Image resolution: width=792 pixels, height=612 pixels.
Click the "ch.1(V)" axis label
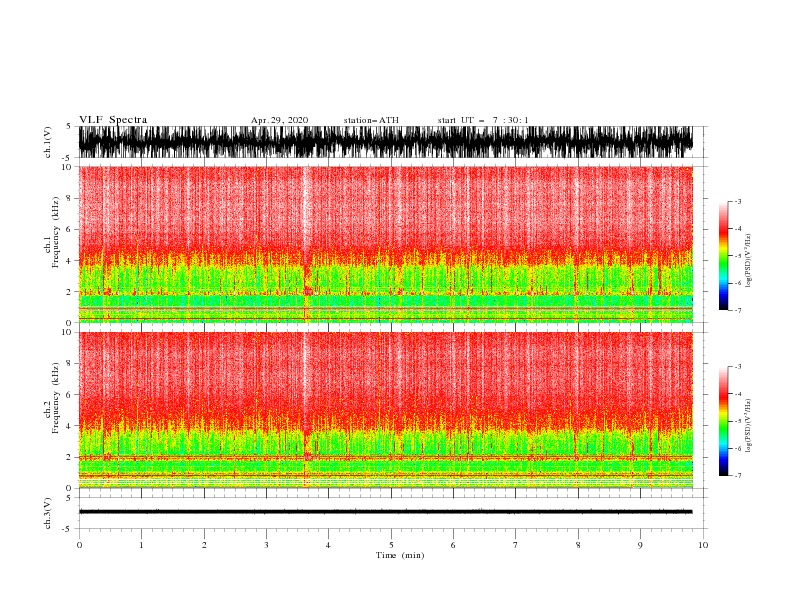(48, 142)
